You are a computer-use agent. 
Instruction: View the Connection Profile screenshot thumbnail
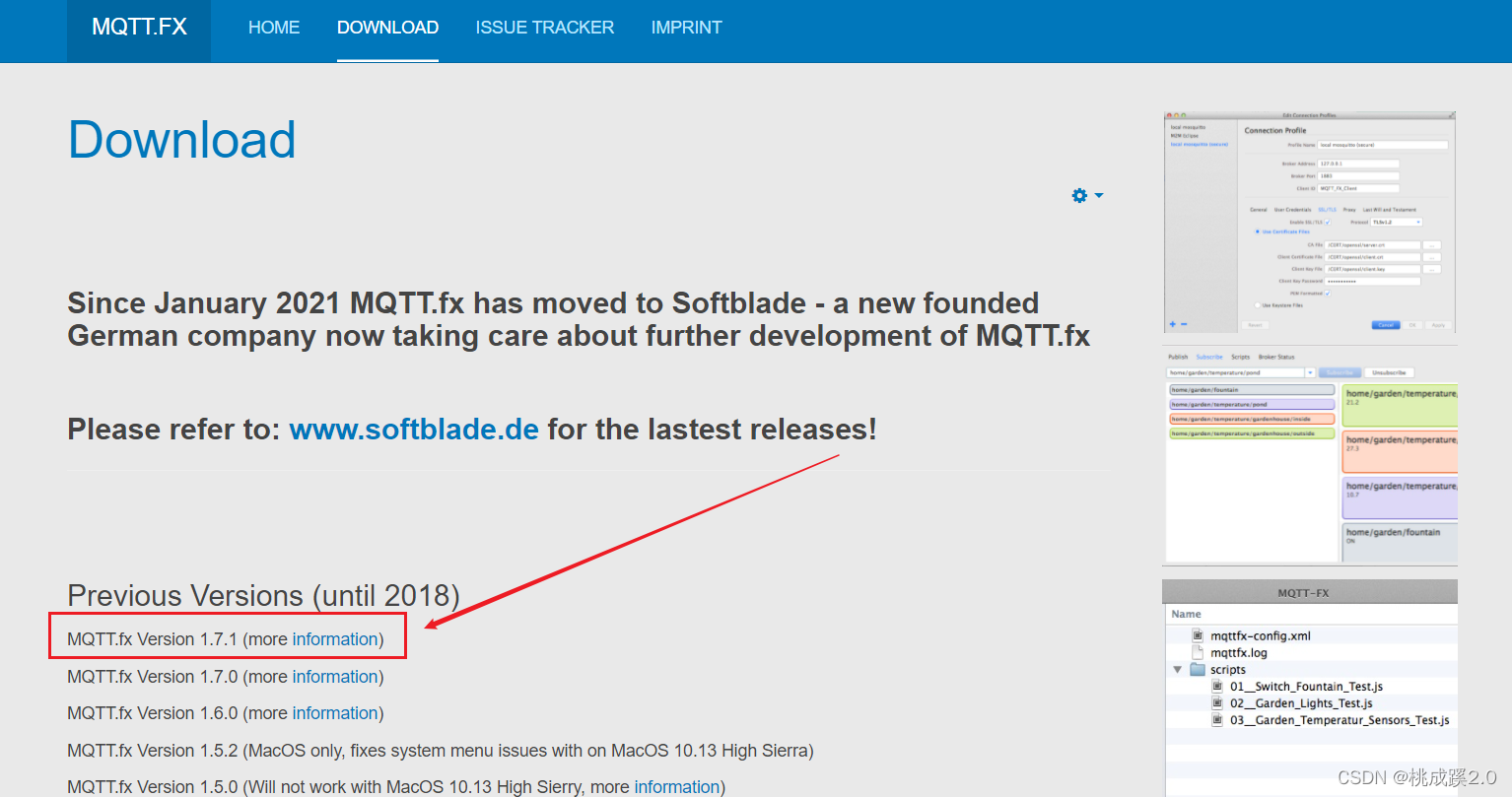[1310, 223]
